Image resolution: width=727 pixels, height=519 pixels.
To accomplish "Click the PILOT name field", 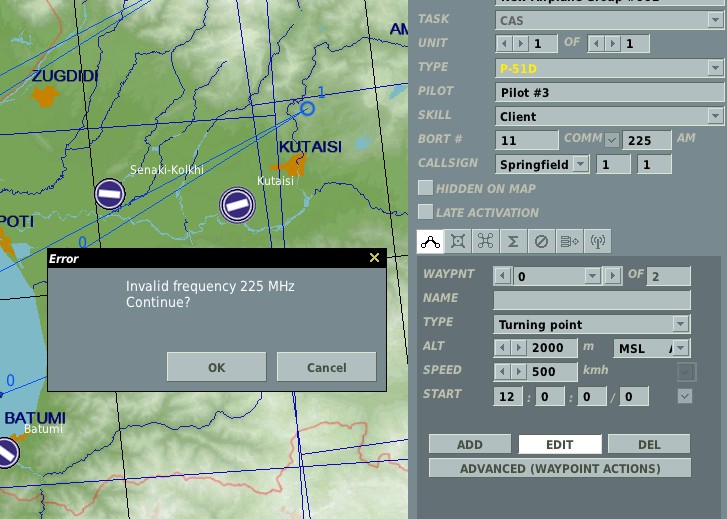I will coord(609,92).
